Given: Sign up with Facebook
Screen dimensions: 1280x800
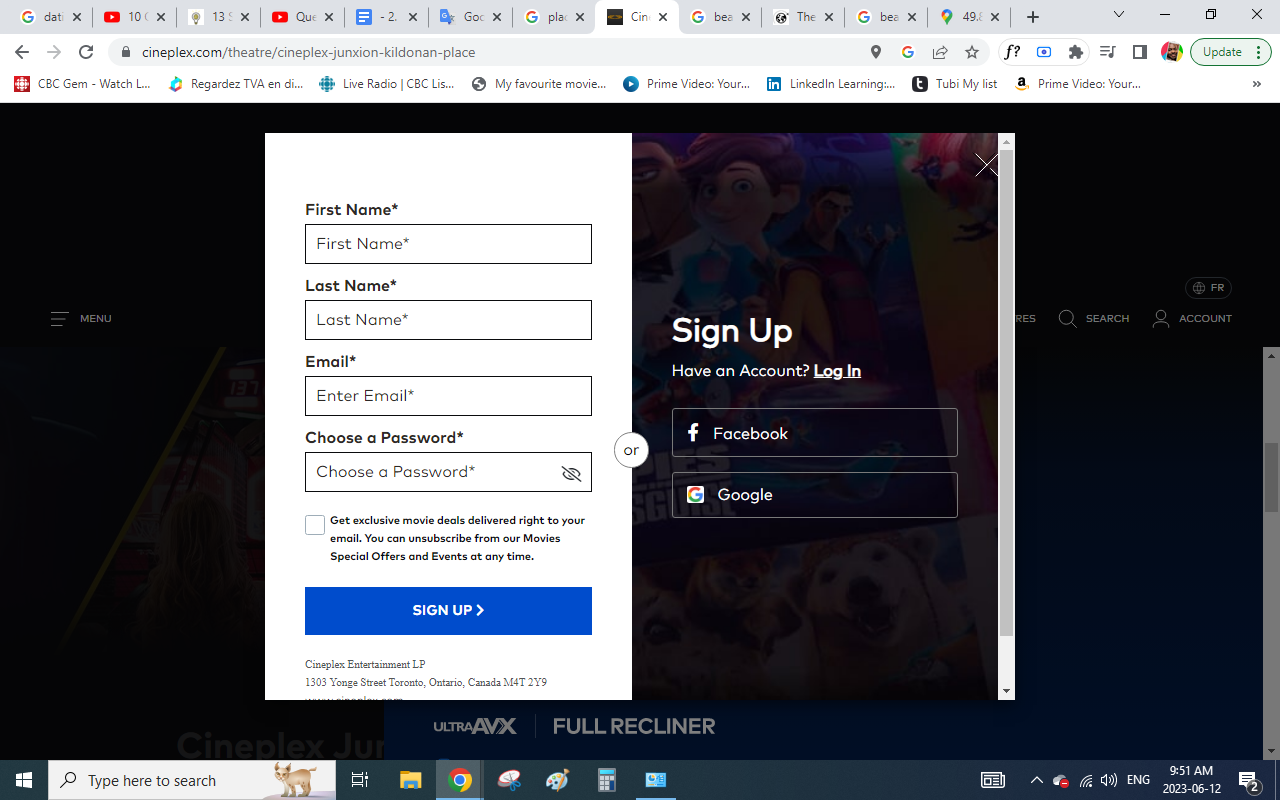Looking at the screenshot, I should tap(814, 433).
